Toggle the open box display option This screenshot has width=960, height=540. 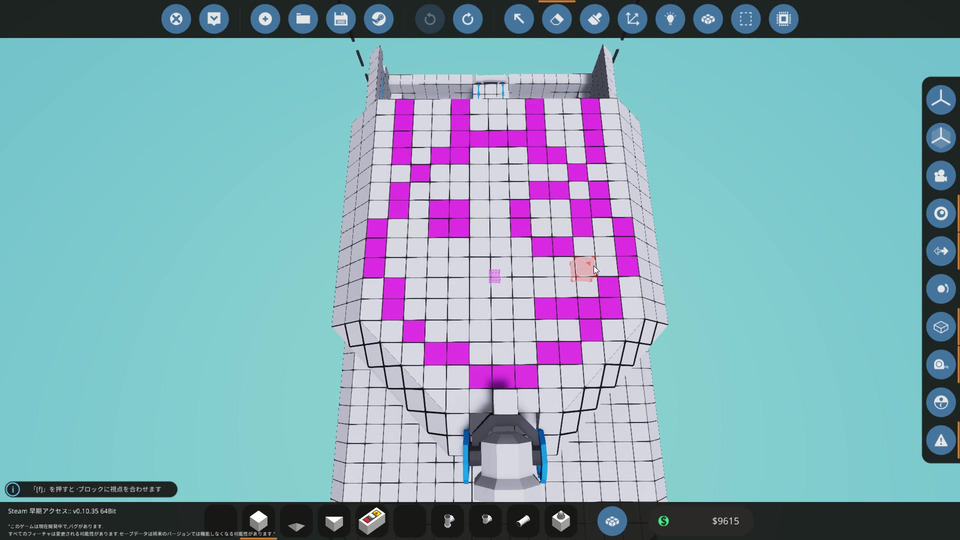click(x=940, y=327)
